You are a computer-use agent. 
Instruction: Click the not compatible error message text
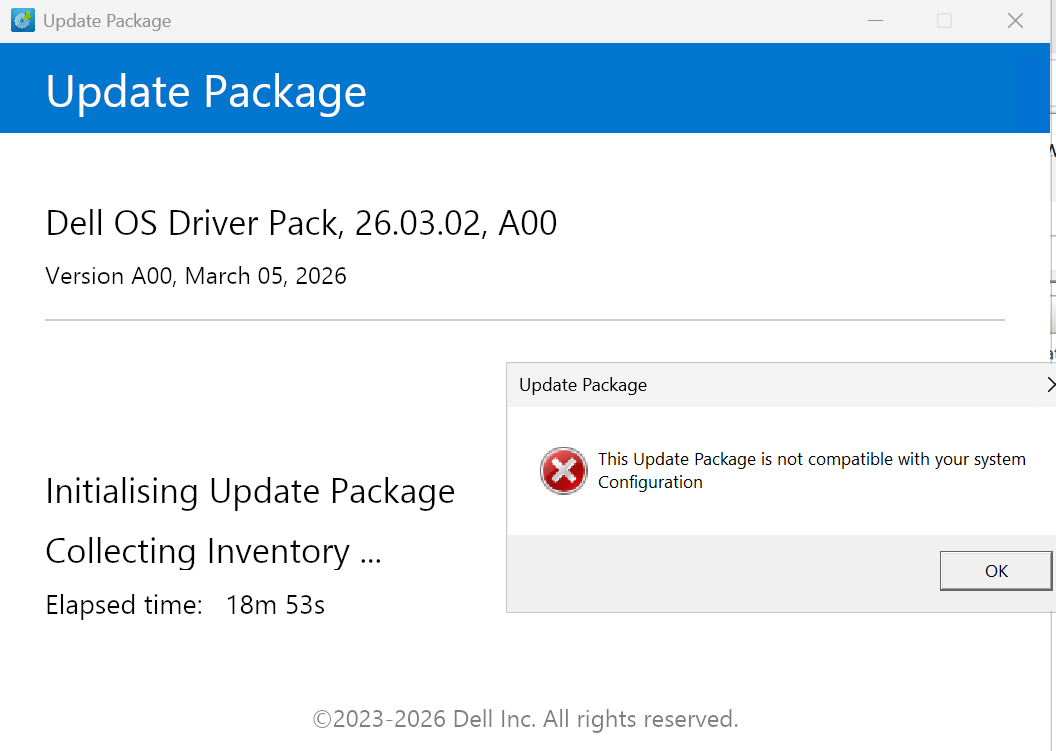tap(812, 470)
